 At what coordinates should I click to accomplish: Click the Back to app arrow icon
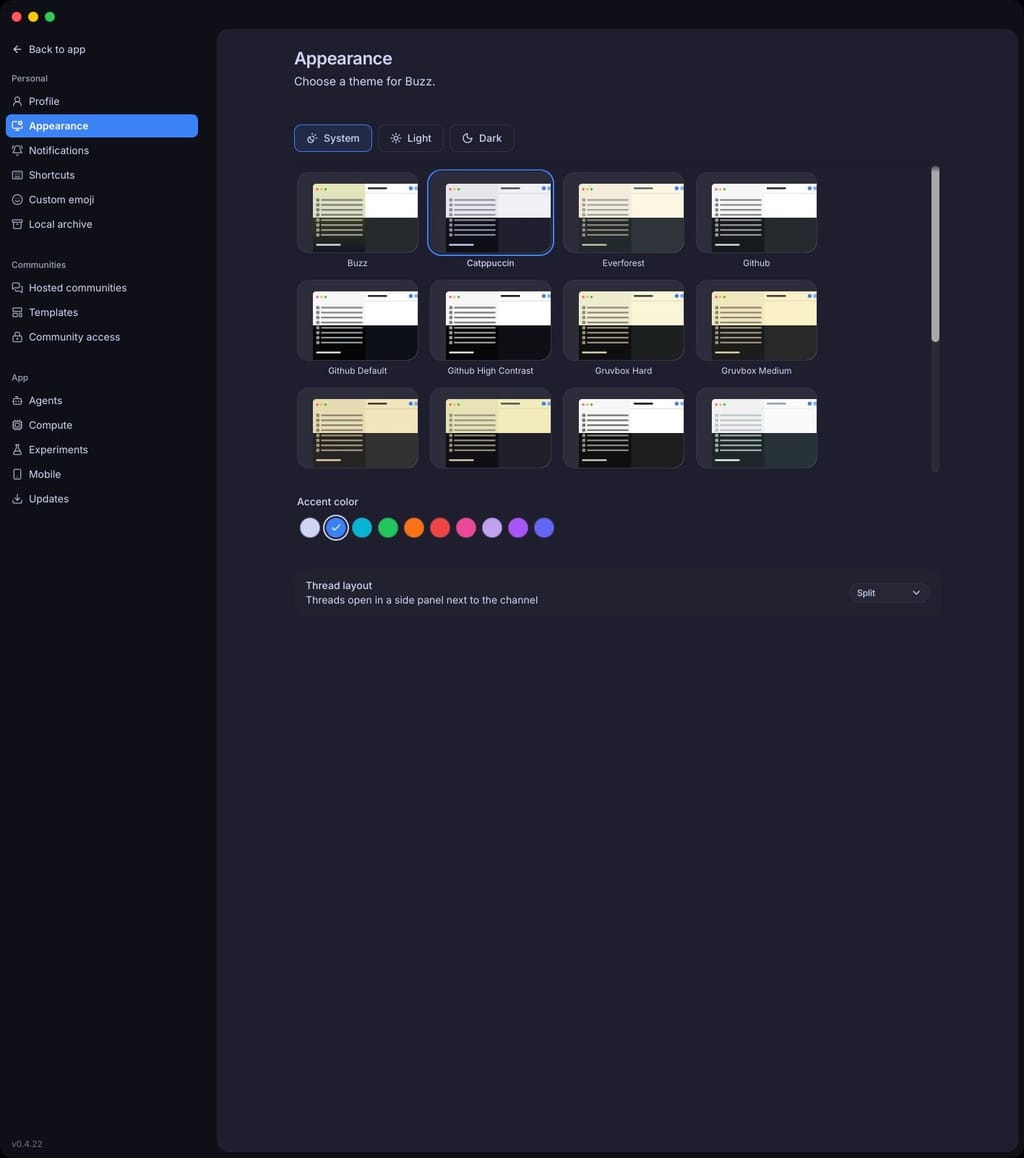17,49
